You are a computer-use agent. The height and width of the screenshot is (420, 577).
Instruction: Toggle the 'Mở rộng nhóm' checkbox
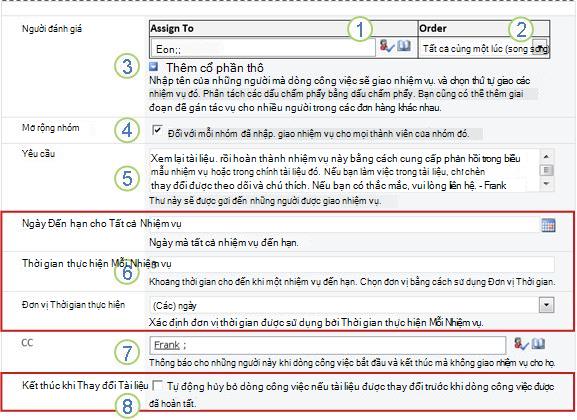click(x=157, y=130)
